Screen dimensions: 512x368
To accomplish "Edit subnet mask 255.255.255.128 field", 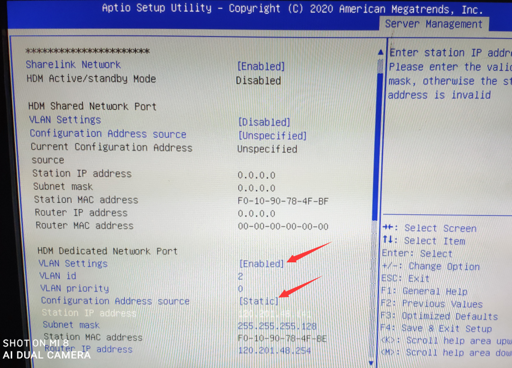I will pyautogui.click(x=277, y=326).
